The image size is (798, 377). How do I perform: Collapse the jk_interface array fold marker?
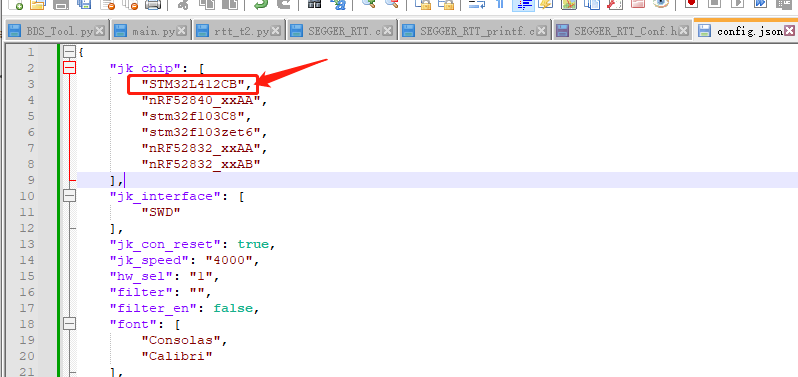69,196
